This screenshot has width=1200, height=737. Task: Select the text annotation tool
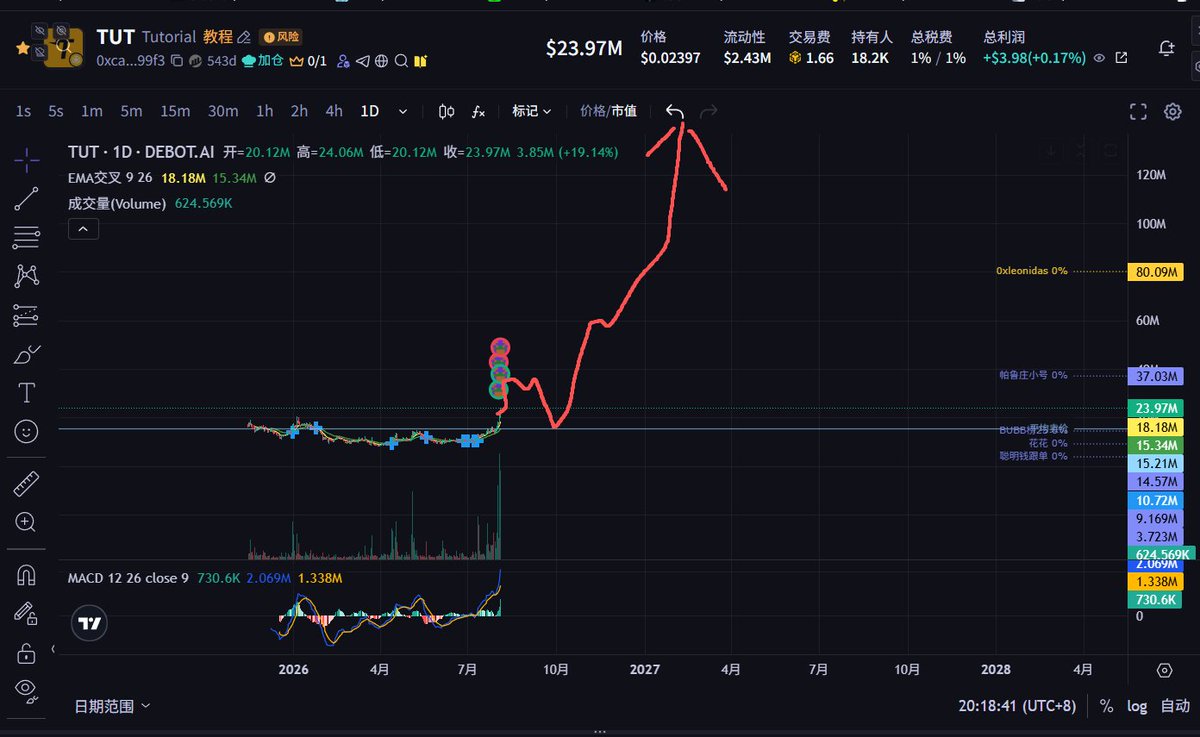[x=27, y=393]
